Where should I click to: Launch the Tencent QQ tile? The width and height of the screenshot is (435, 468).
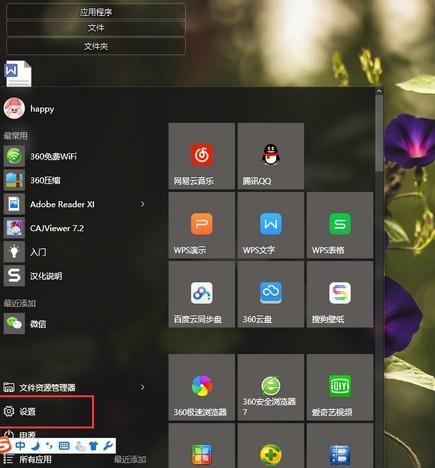pyautogui.click(x=271, y=156)
